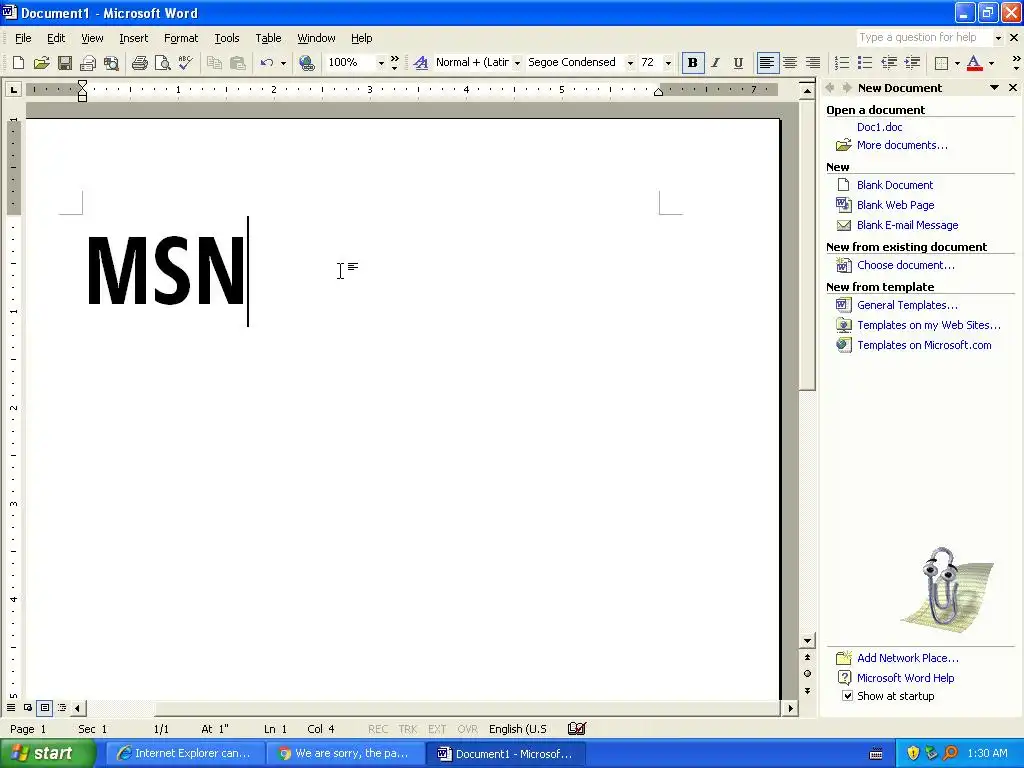Set Align Left paragraph alignment
Image resolution: width=1024 pixels, height=768 pixels.
point(767,63)
